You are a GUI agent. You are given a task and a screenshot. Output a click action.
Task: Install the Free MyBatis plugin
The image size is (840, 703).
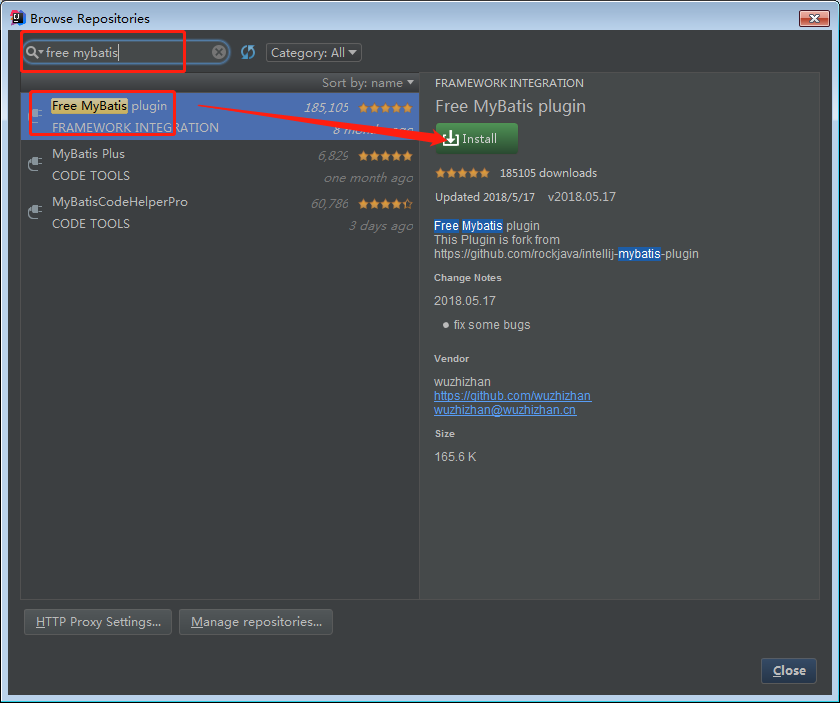click(476, 139)
